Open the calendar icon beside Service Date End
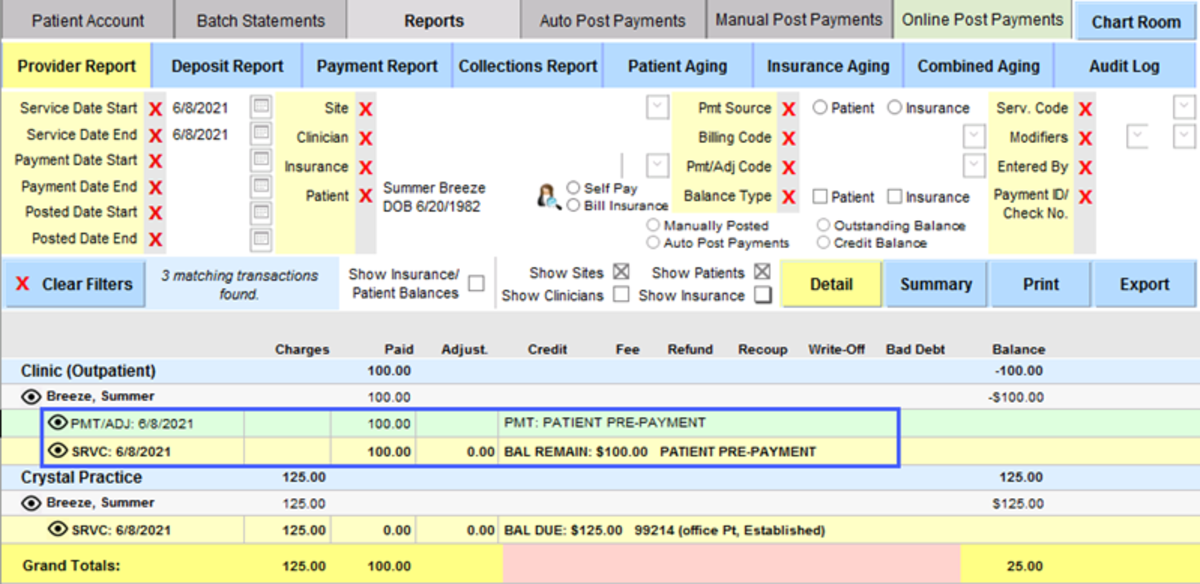Image resolution: width=1200 pixels, height=584 pixels. tap(261, 131)
